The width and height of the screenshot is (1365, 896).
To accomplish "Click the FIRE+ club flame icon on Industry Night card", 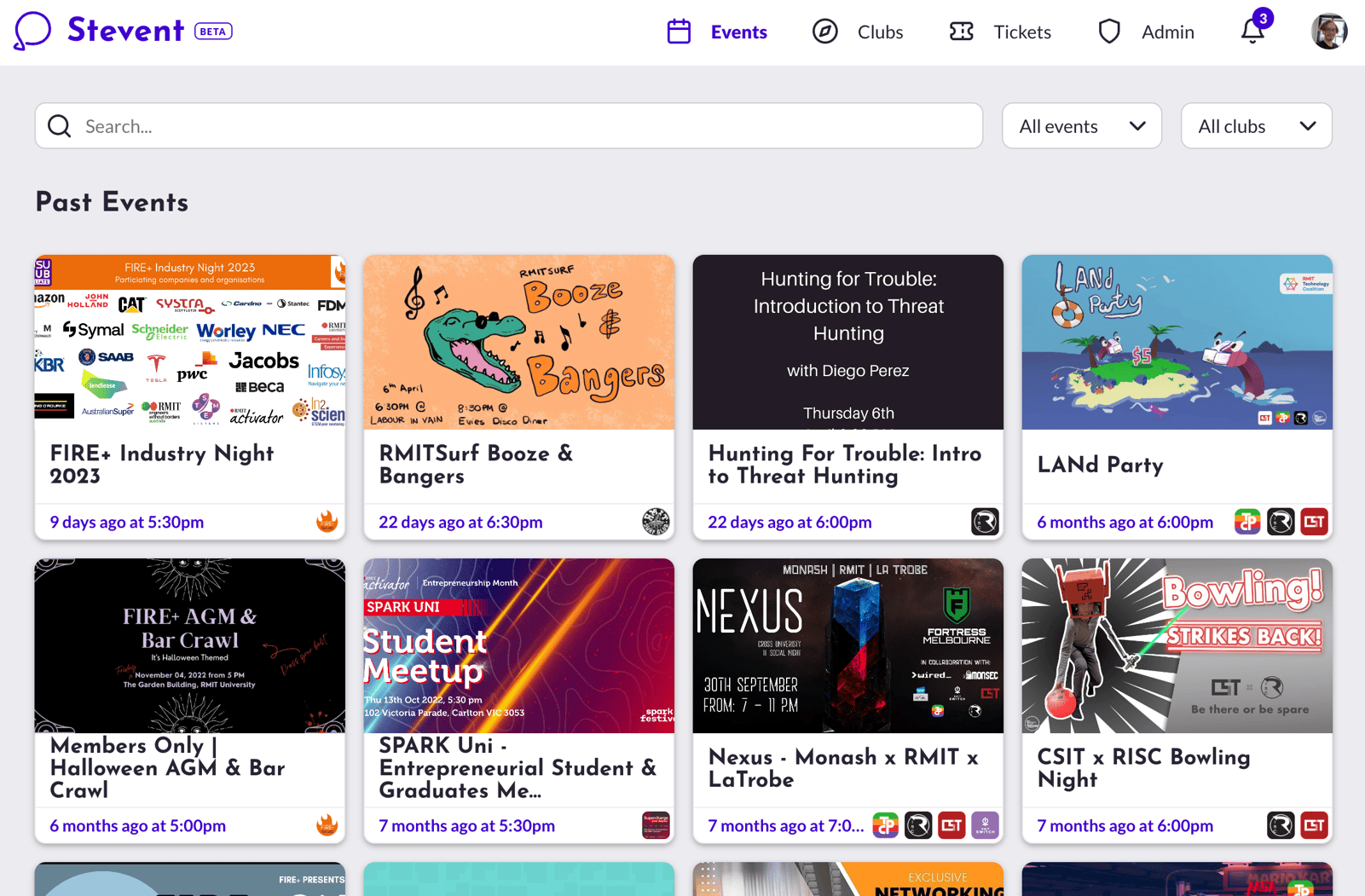I will (327, 522).
